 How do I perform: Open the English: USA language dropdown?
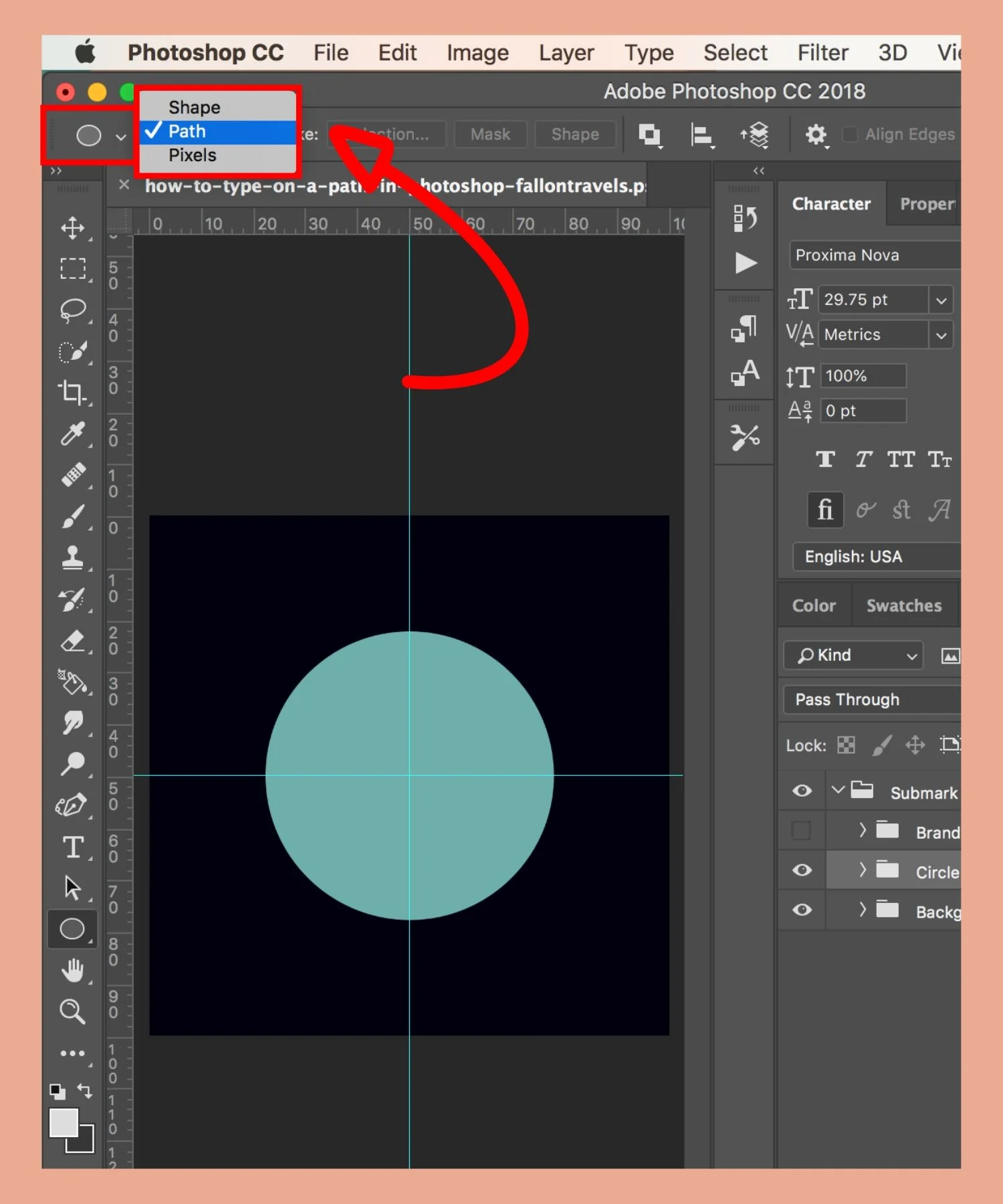pyautogui.click(x=877, y=557)
